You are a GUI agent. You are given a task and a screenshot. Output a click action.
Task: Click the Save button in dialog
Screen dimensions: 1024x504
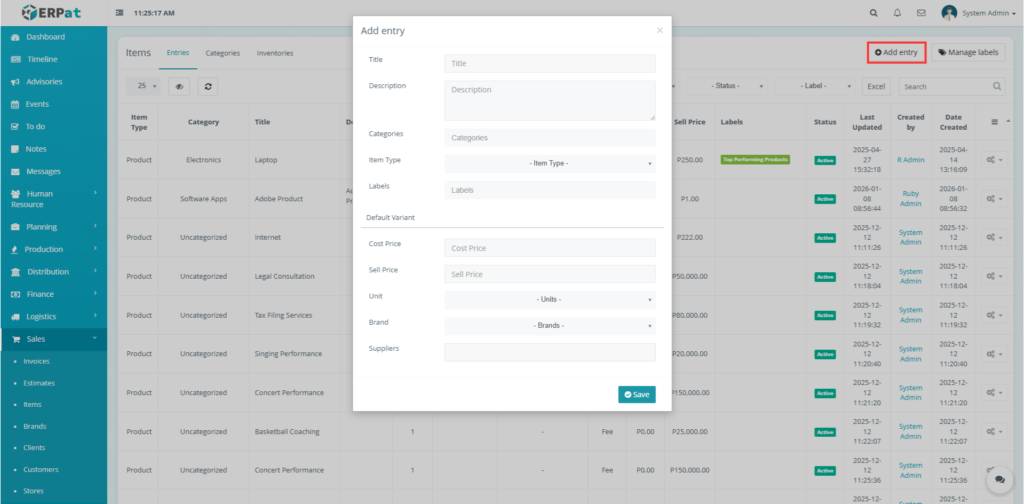[x=637, y=394]
